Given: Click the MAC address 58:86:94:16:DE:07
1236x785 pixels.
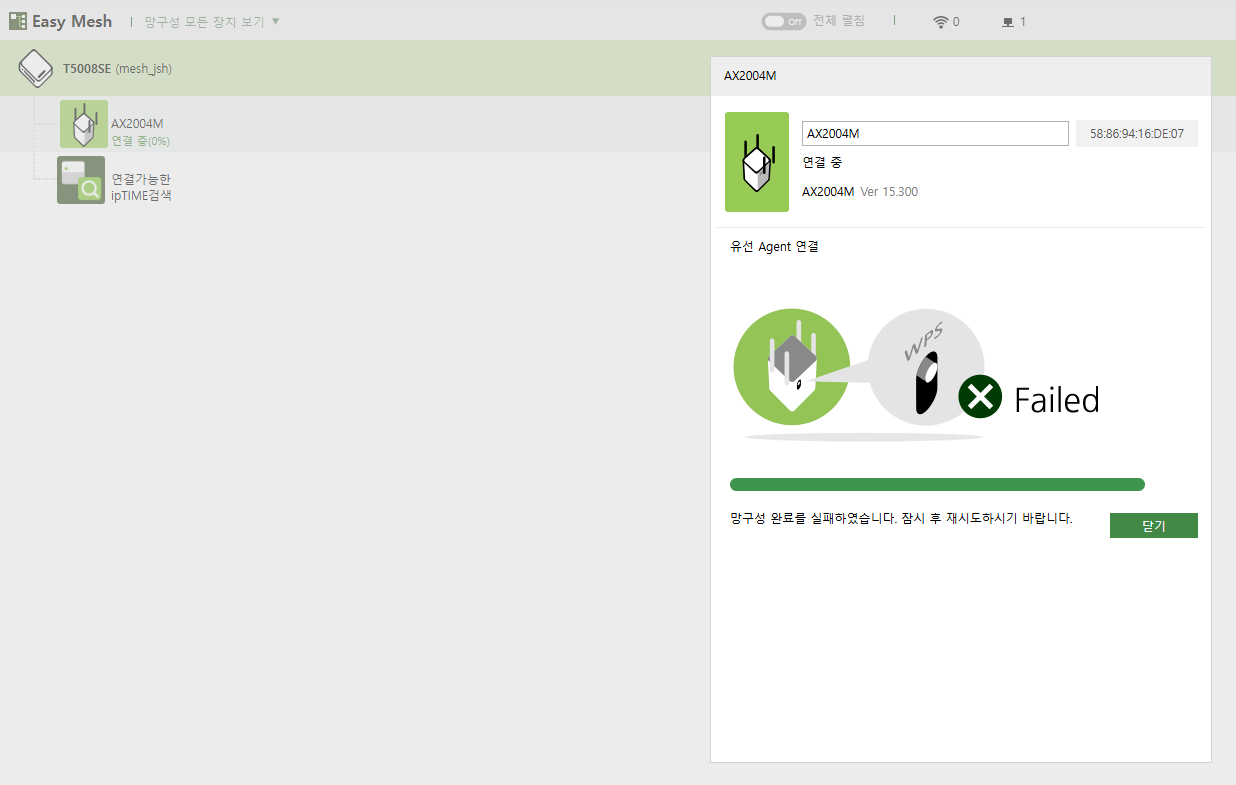Looking at the screenshot, I should click(1137, 134).
